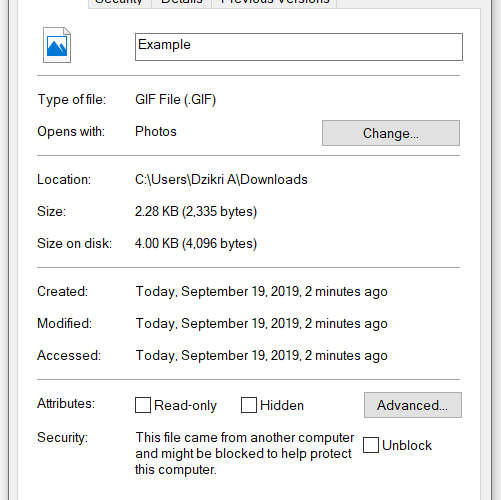The height and width of the screenshot is (500, 501).
Task: Switch to the Details tab
Action: coord(182,3)
